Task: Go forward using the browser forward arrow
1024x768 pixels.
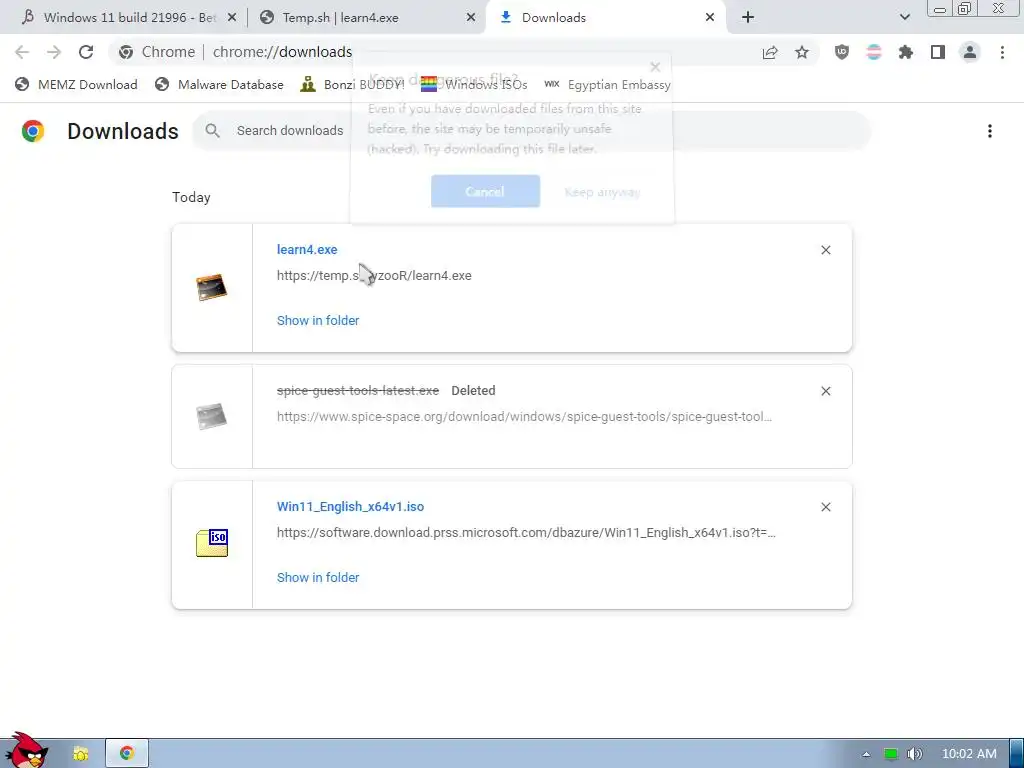Action: pyautogui.click(x=54, y=52)
